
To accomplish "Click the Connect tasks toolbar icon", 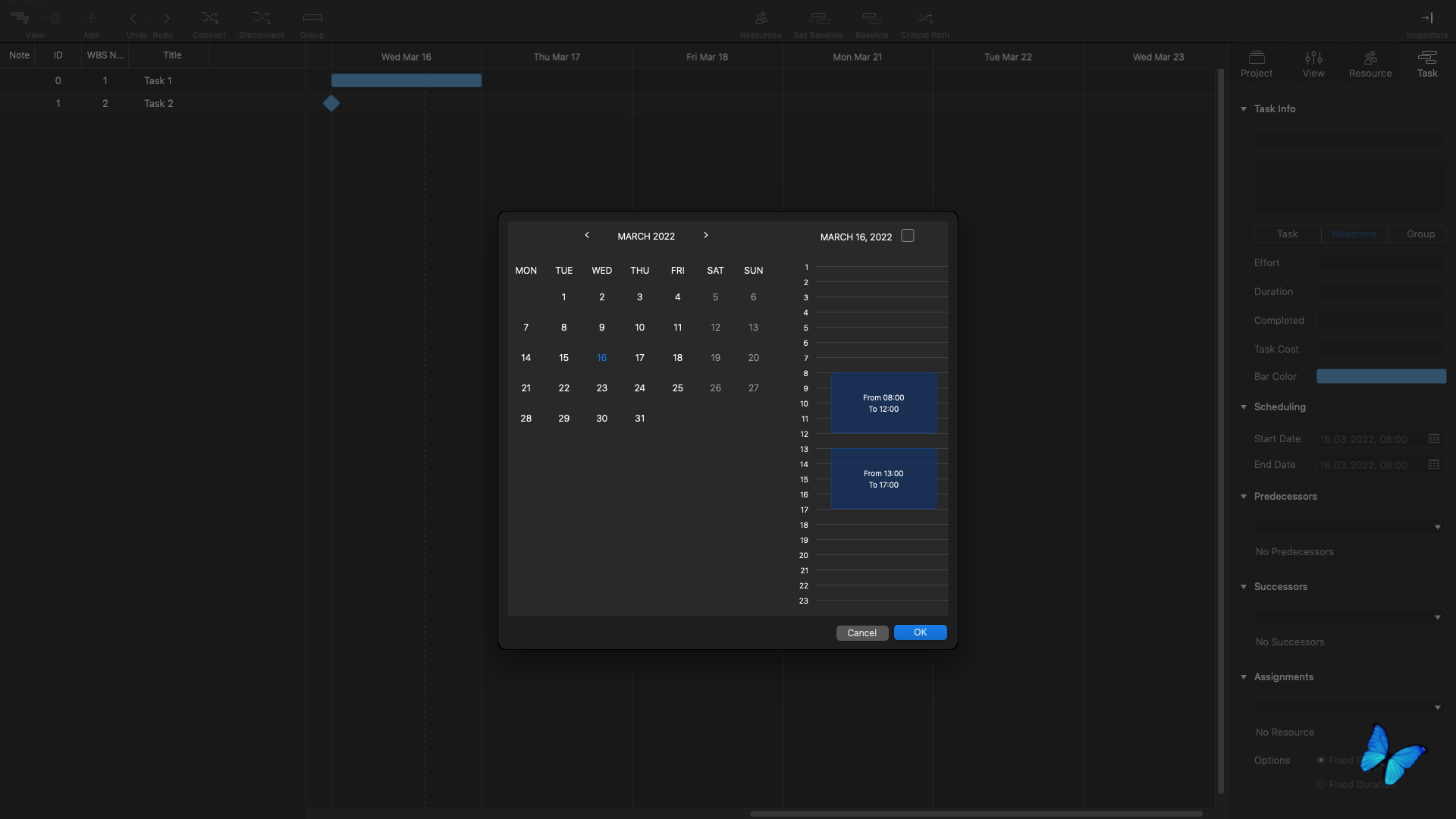I will (209, 18).
